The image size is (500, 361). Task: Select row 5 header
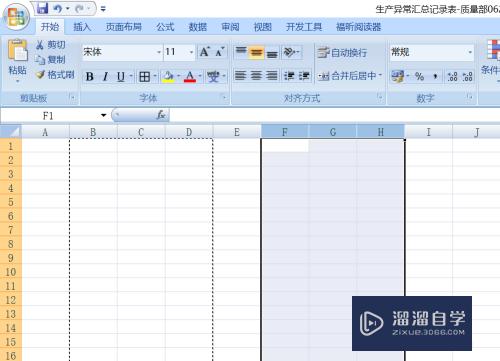11,202
